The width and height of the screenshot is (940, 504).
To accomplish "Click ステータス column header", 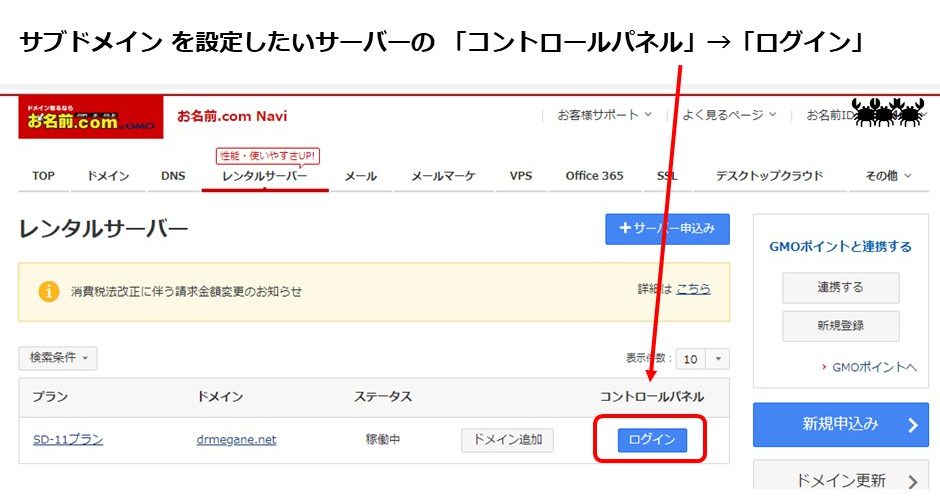I will click(382, 397).
